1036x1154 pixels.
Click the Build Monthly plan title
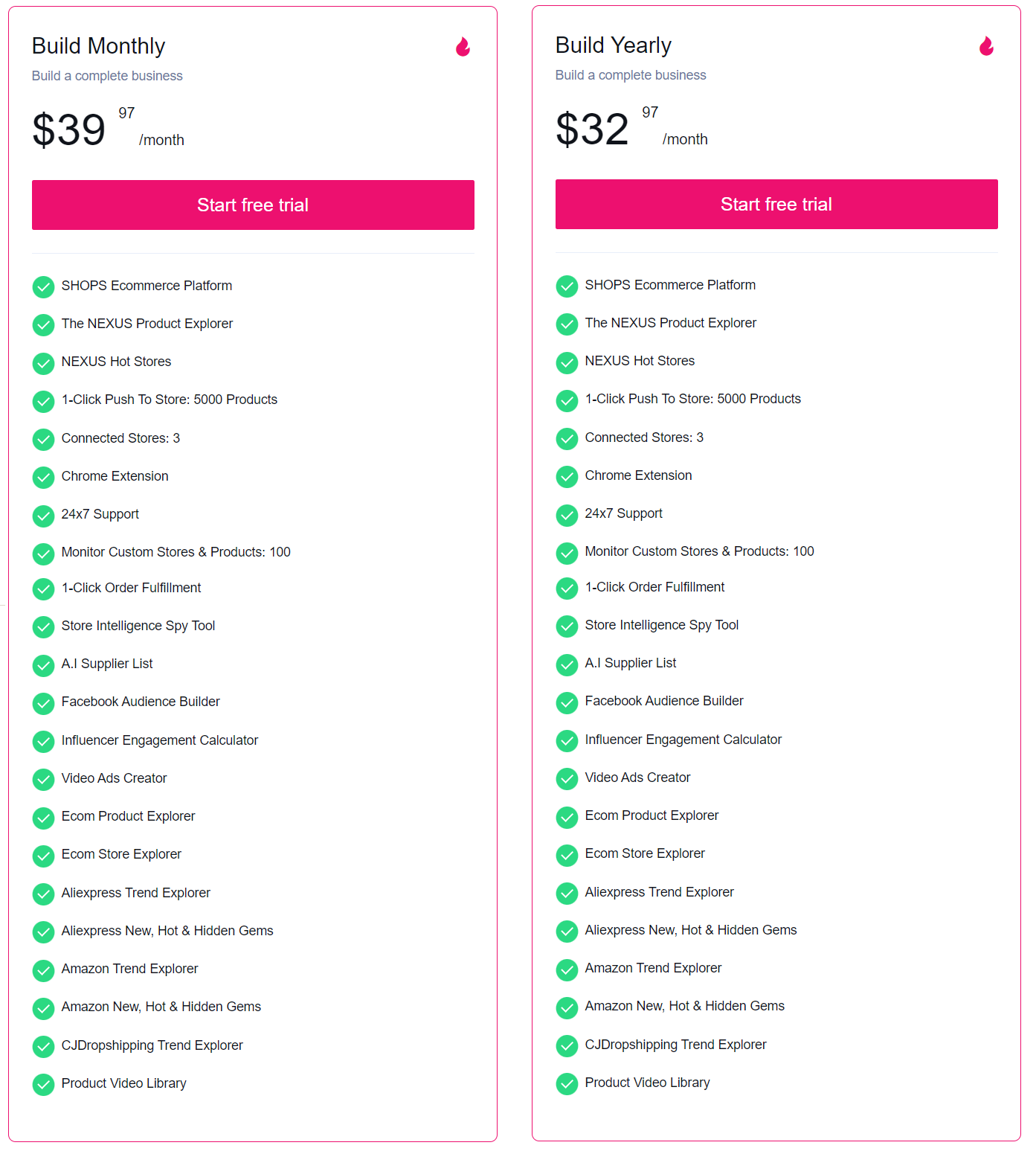pyautogui.click(x=98, y=46)
